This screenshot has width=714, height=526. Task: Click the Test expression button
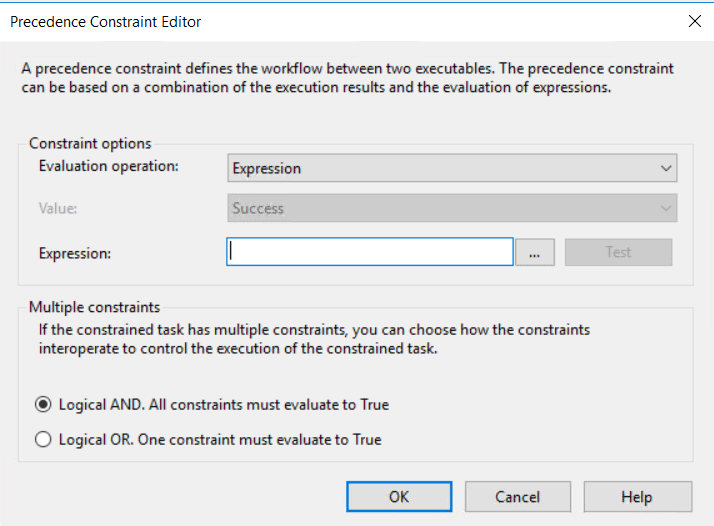point(618,252)
